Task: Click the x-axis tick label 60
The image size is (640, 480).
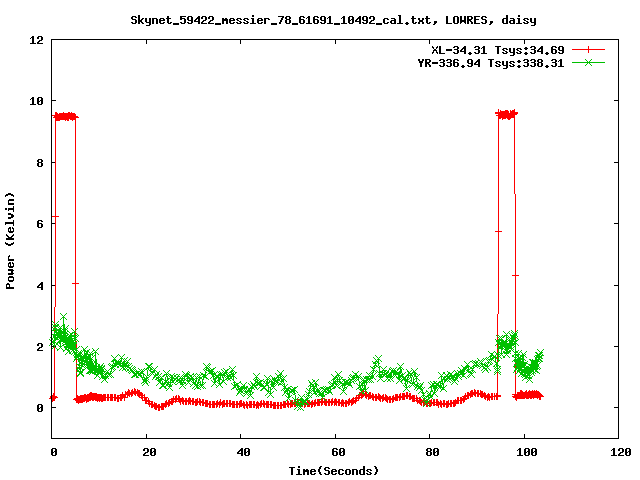Action: pyautogui.click(x=338, y=452)
